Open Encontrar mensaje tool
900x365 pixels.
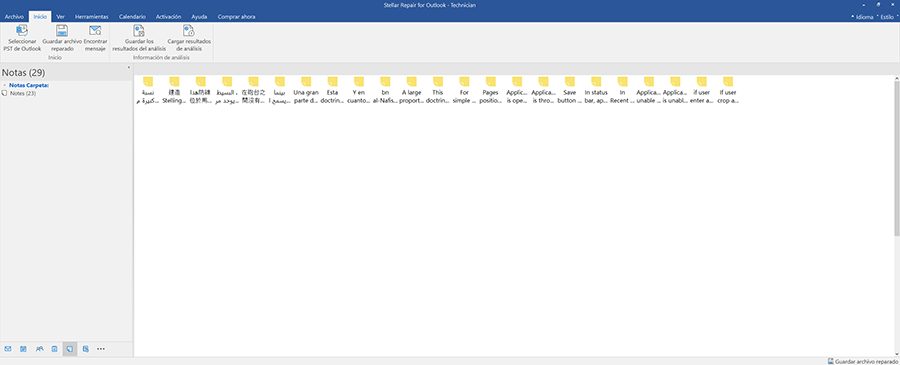click(95, 38)
